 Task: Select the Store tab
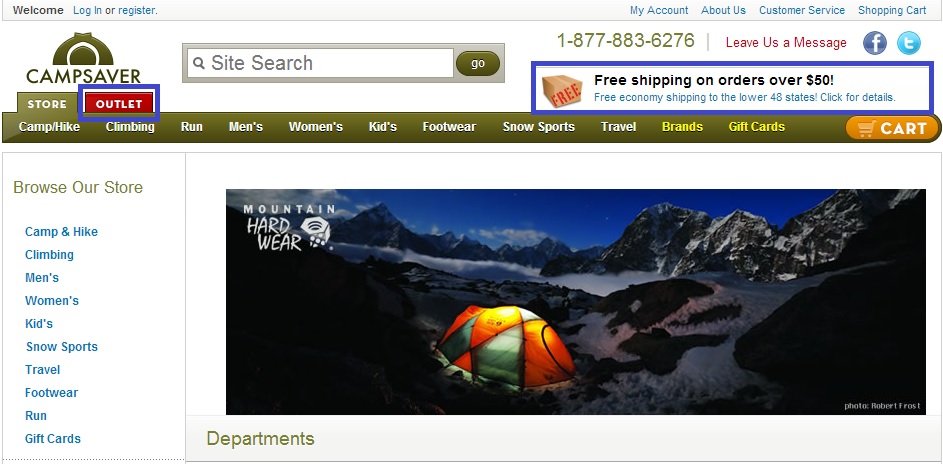47,103
